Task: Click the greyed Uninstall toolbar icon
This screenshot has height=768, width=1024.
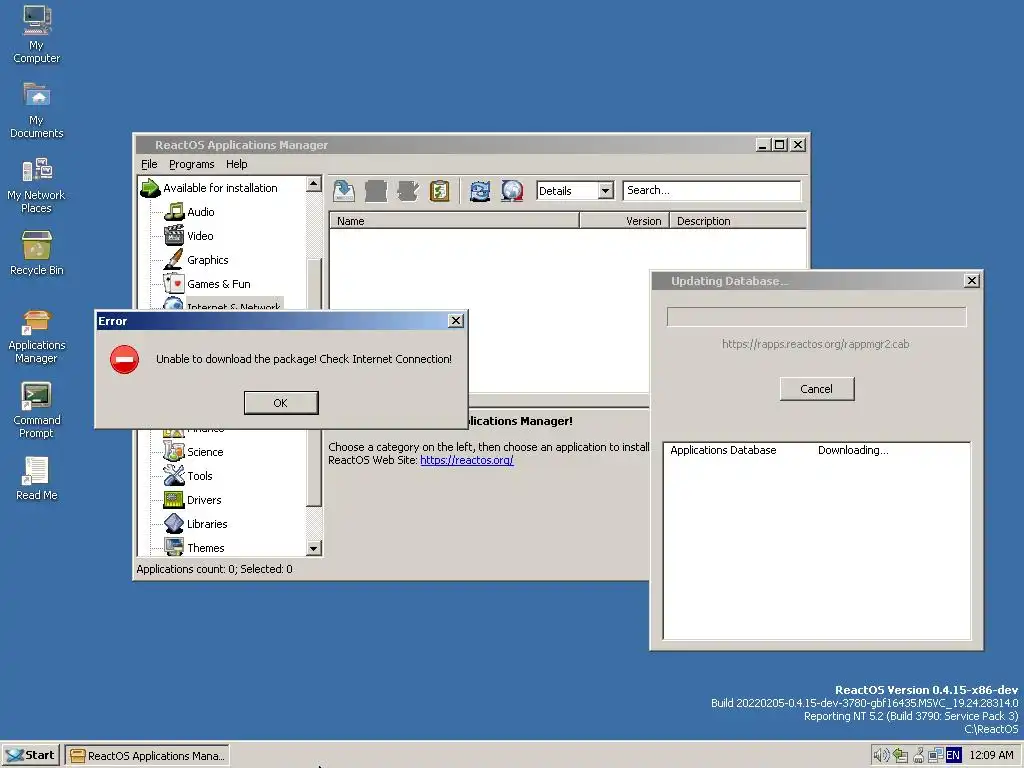Action: click(376, 191)
